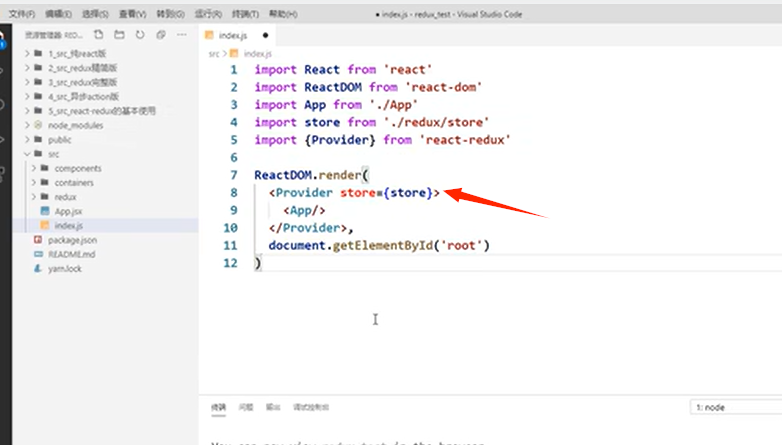Refresh the explorer with the circular arrow icon

tap(140, 35)
